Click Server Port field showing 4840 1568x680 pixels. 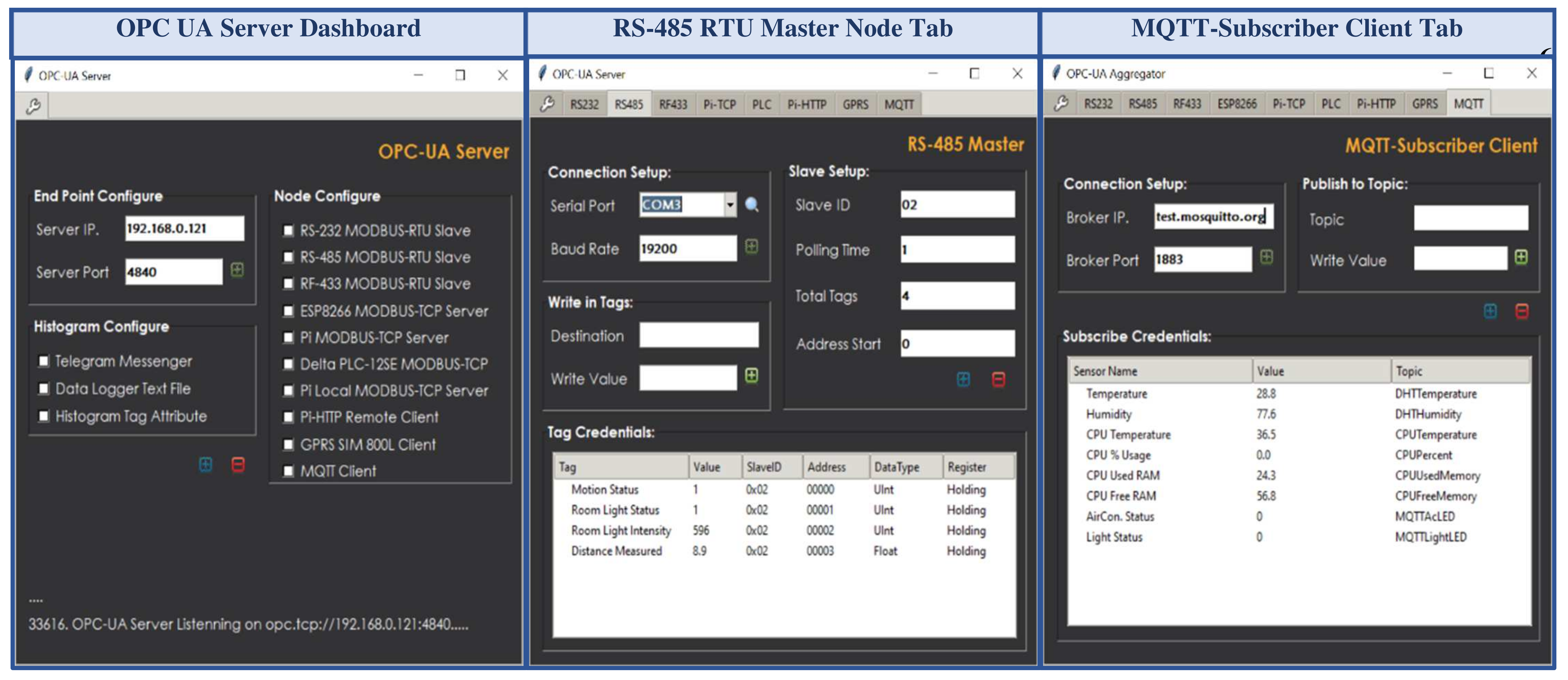[x=174, y=272]
